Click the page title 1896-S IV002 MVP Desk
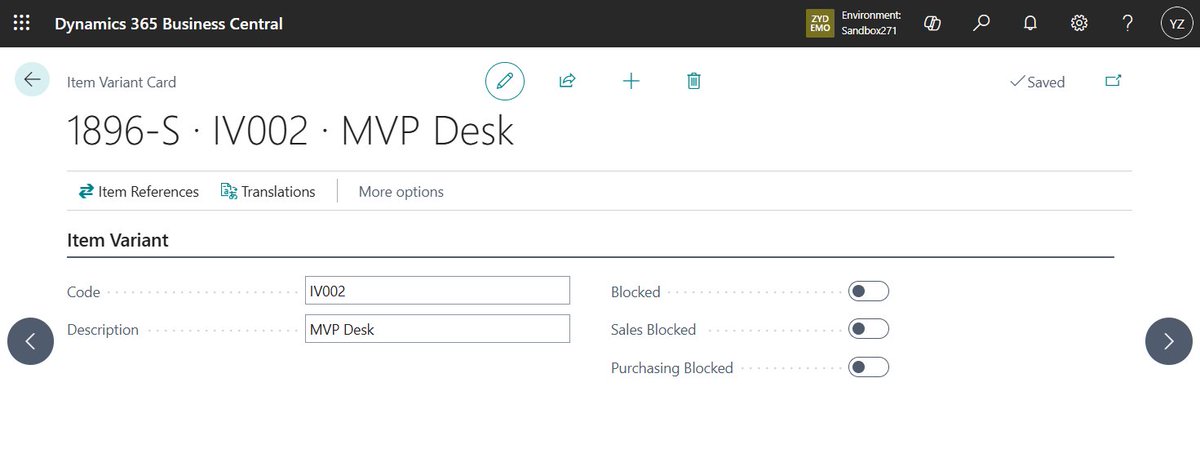Screen dimensions: 1200x467 [291, 131]
